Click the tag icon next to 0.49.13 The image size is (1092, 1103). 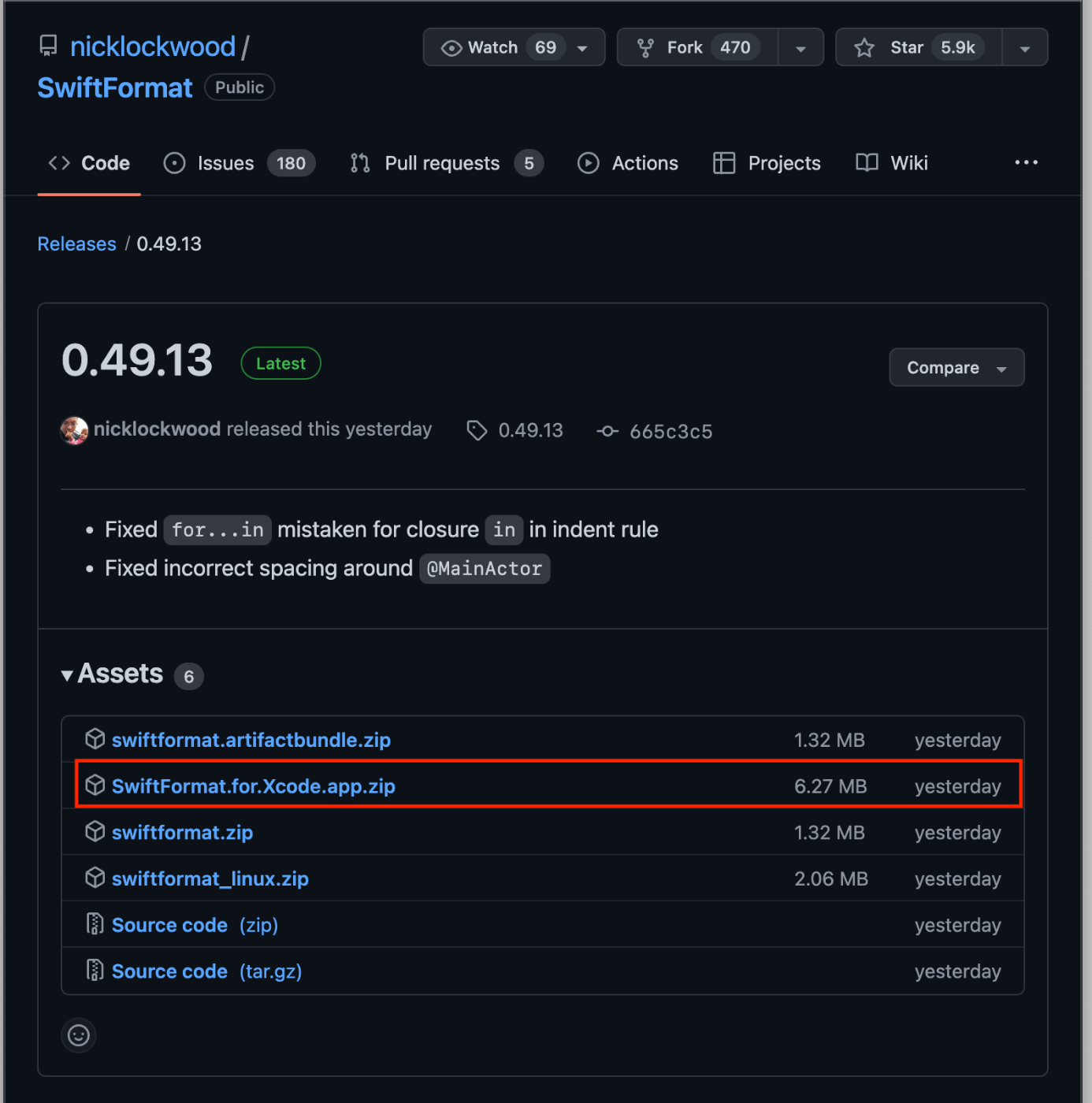click(477, 430)
